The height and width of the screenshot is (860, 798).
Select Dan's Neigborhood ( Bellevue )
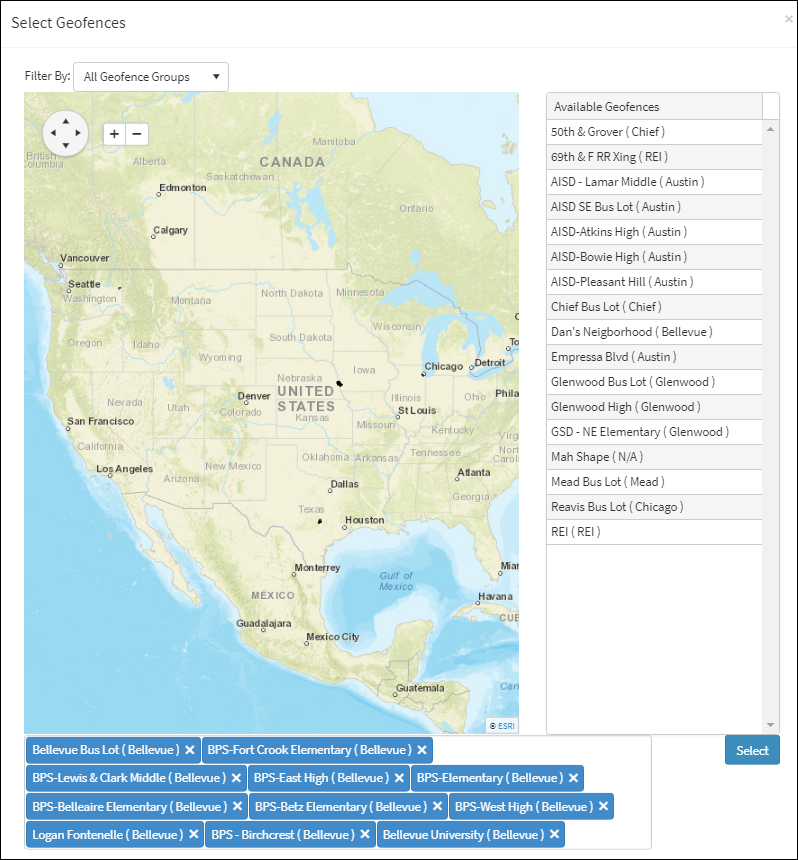point(654,332)
